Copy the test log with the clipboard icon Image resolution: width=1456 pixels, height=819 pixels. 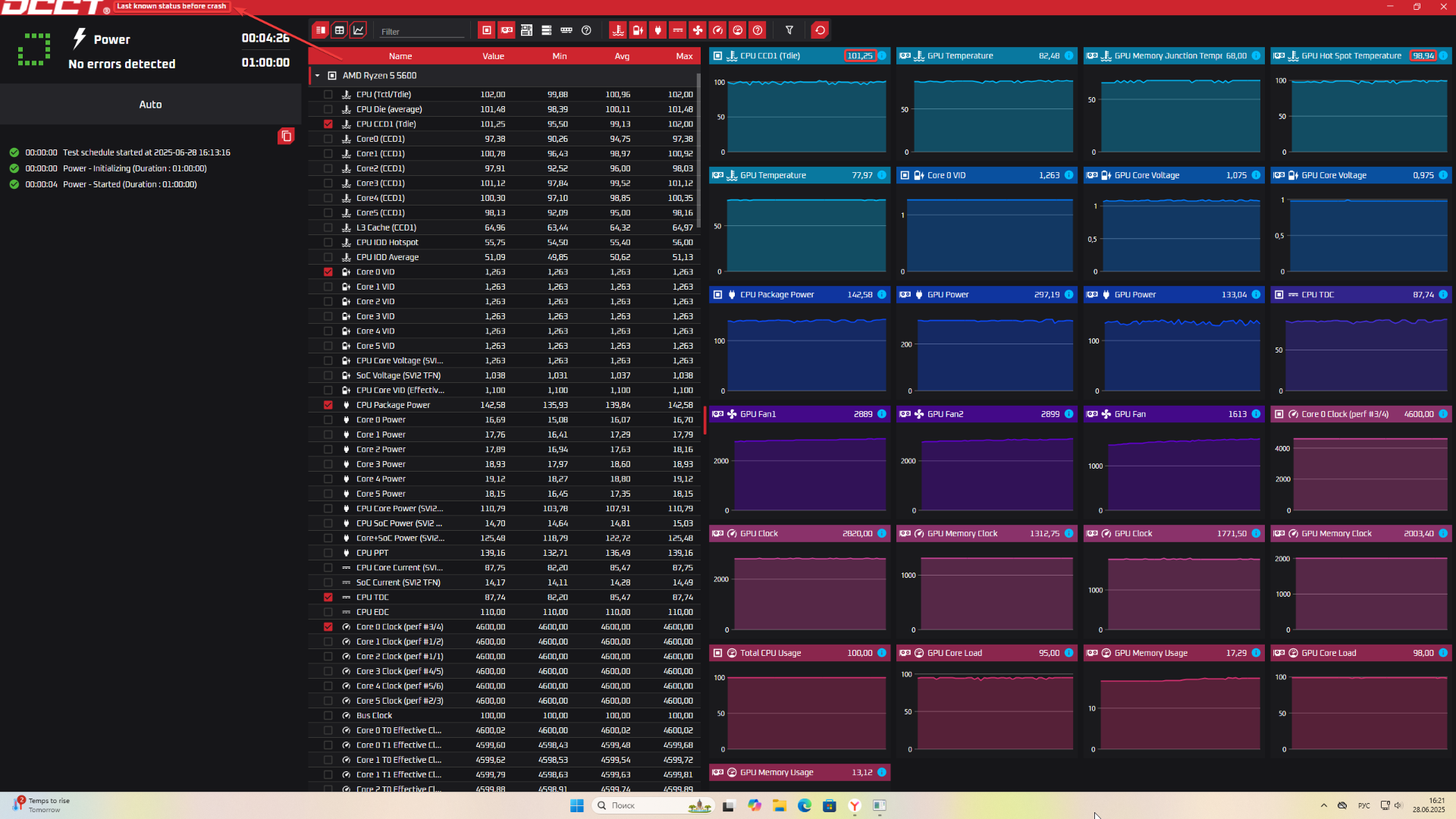click(286, 136)
